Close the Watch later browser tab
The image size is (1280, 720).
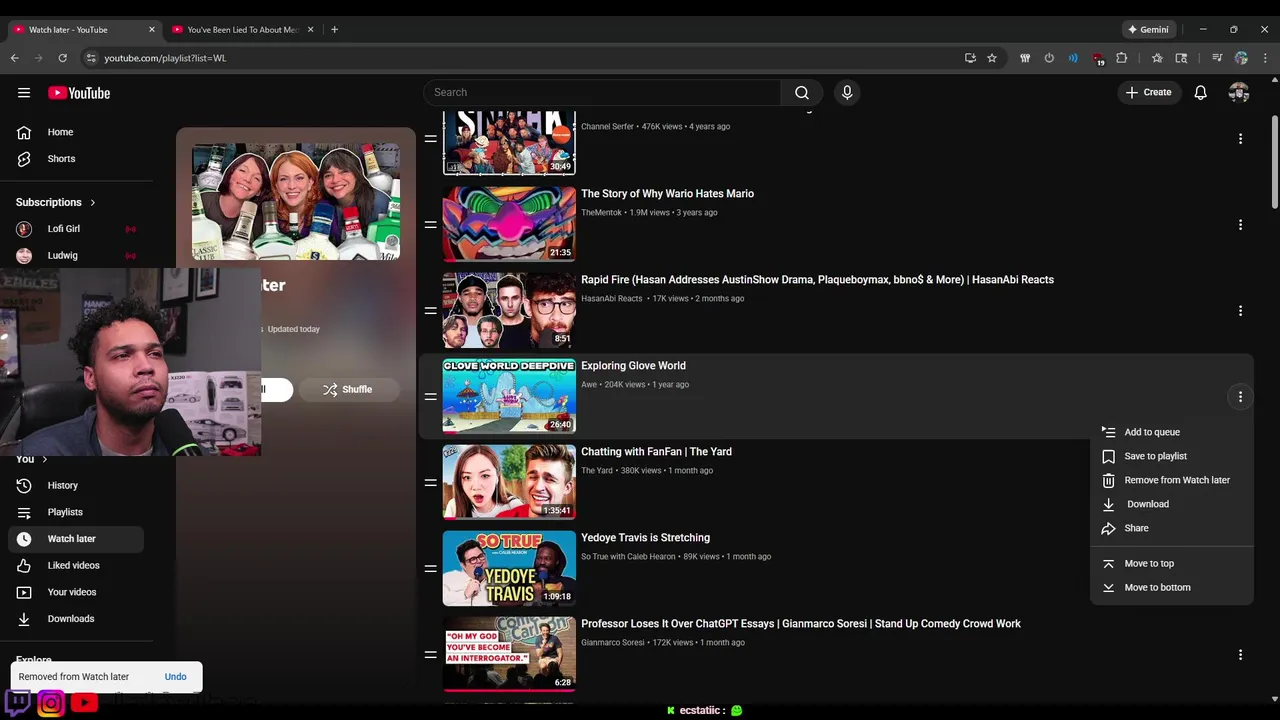click(x=152, y=30)
